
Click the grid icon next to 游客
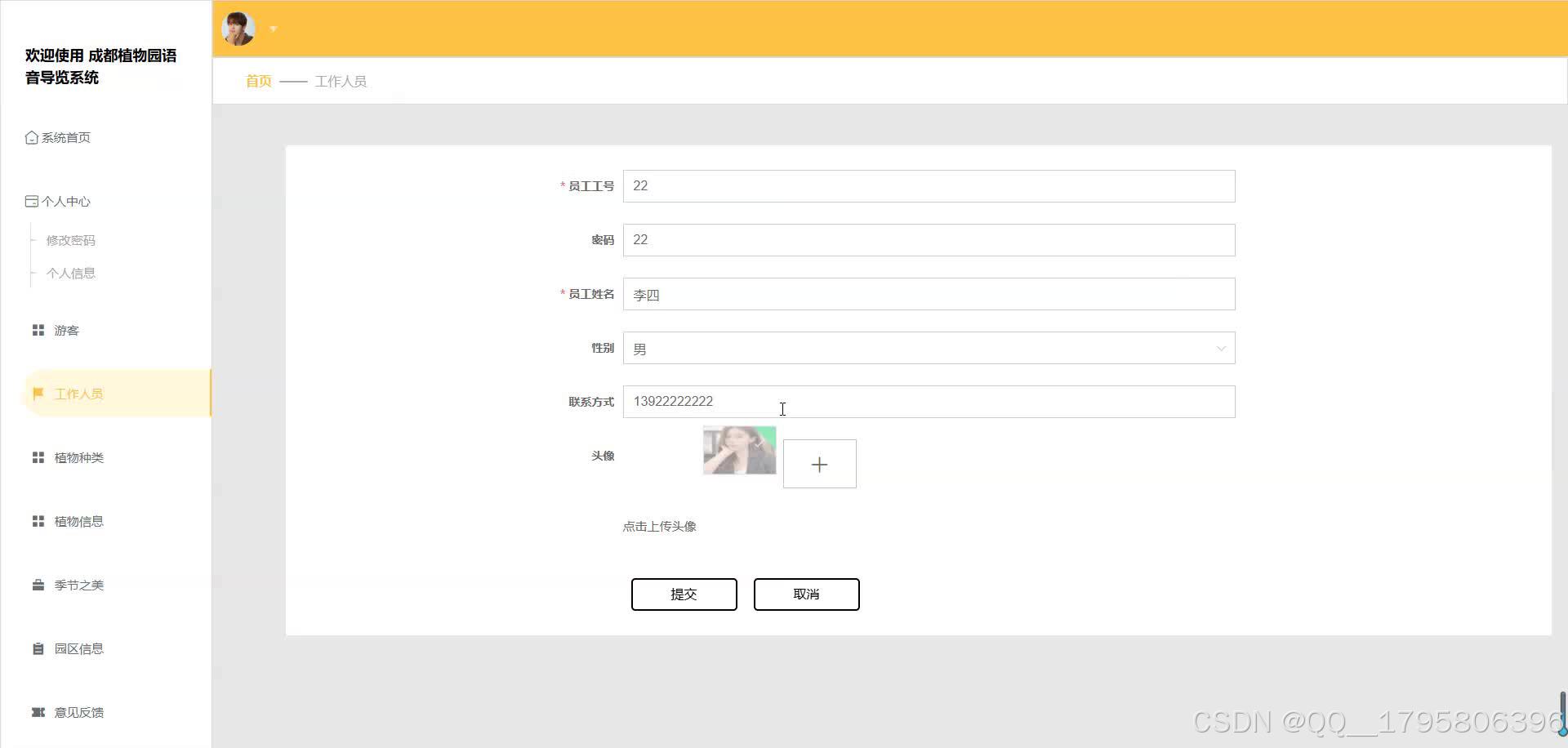pyautogui.click(x=38, y=330)
